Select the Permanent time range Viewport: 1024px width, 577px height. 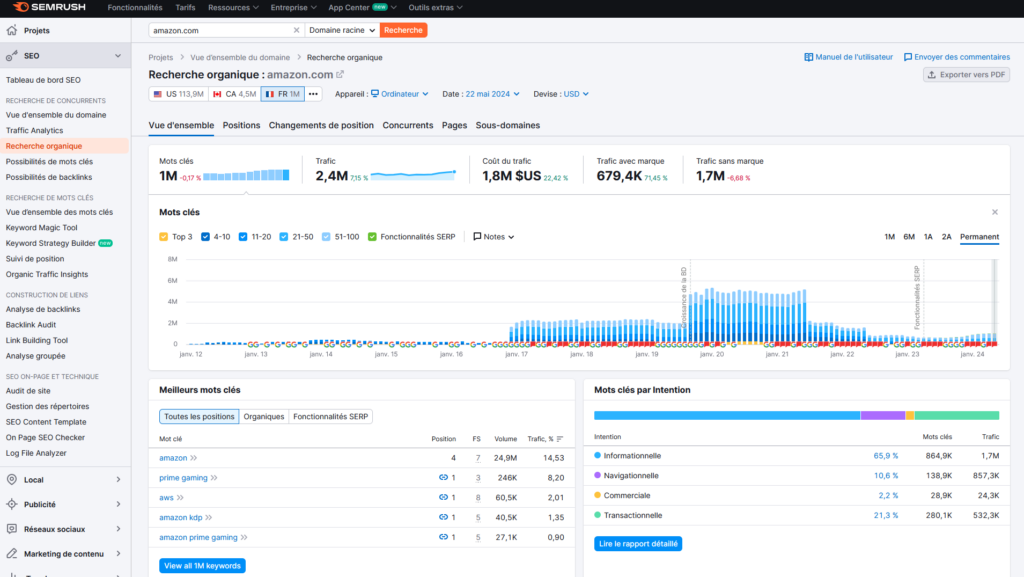979,237
